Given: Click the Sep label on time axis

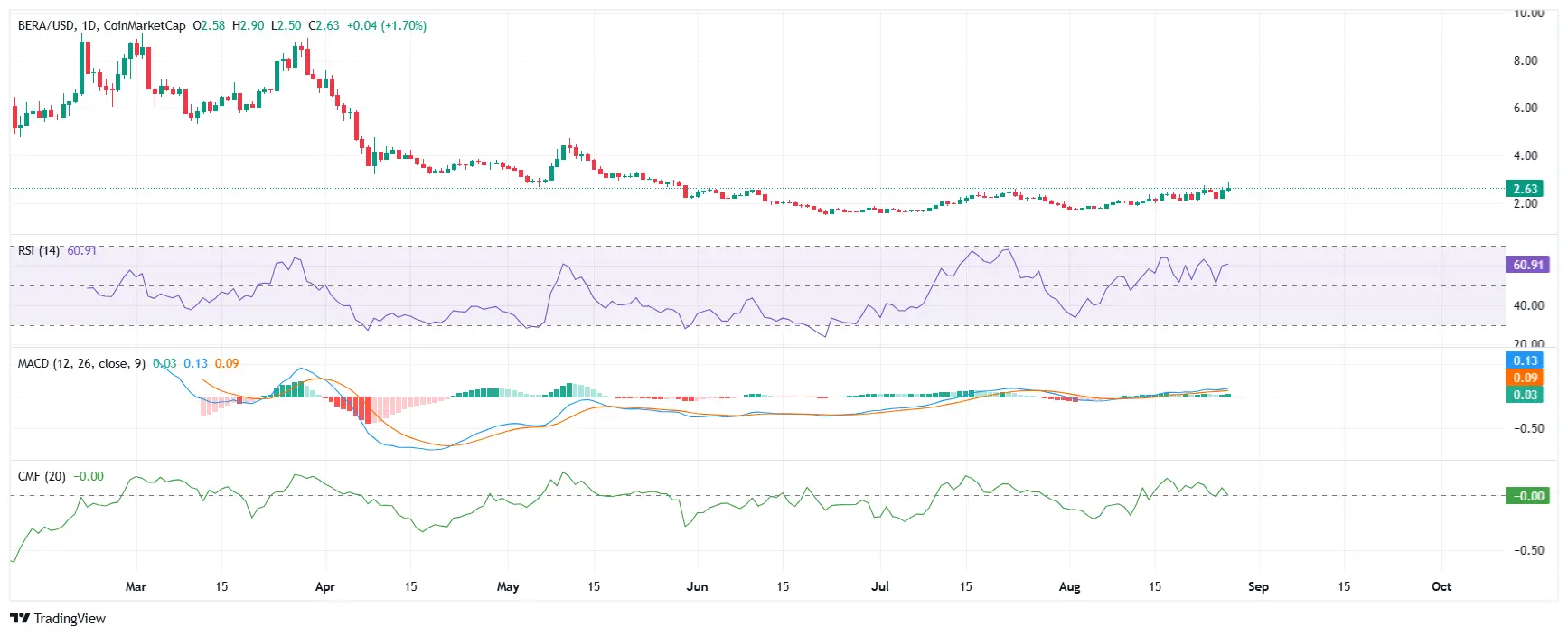Looking at the screenshot, I should 1258,586.
